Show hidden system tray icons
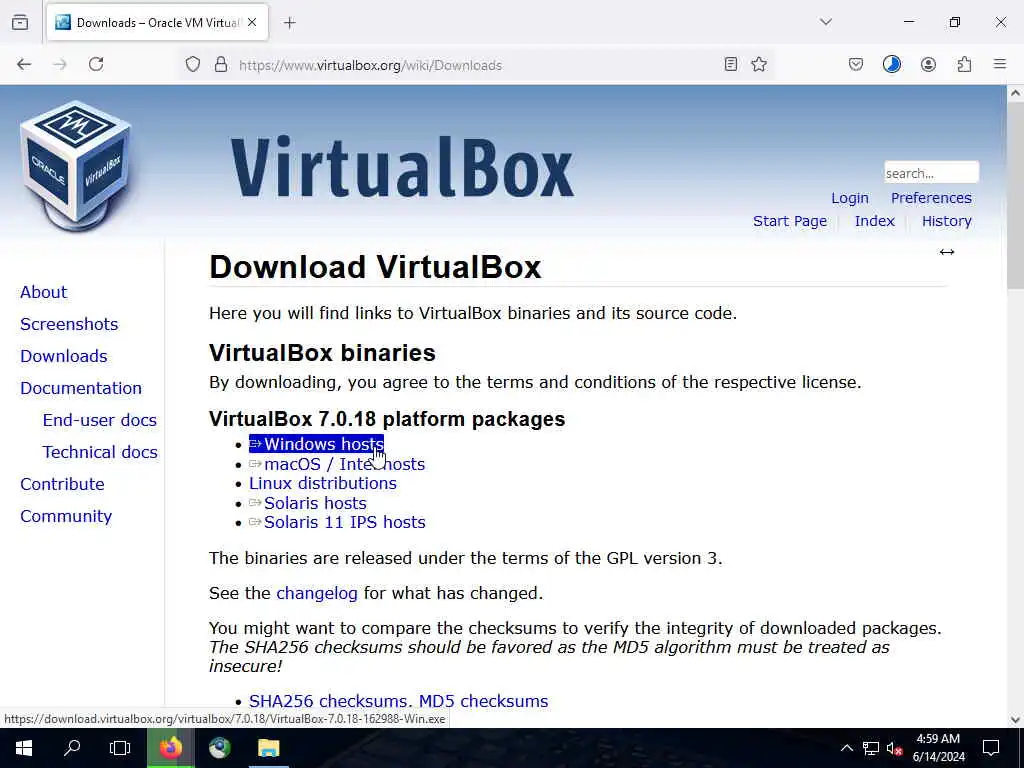 point(846,748)
